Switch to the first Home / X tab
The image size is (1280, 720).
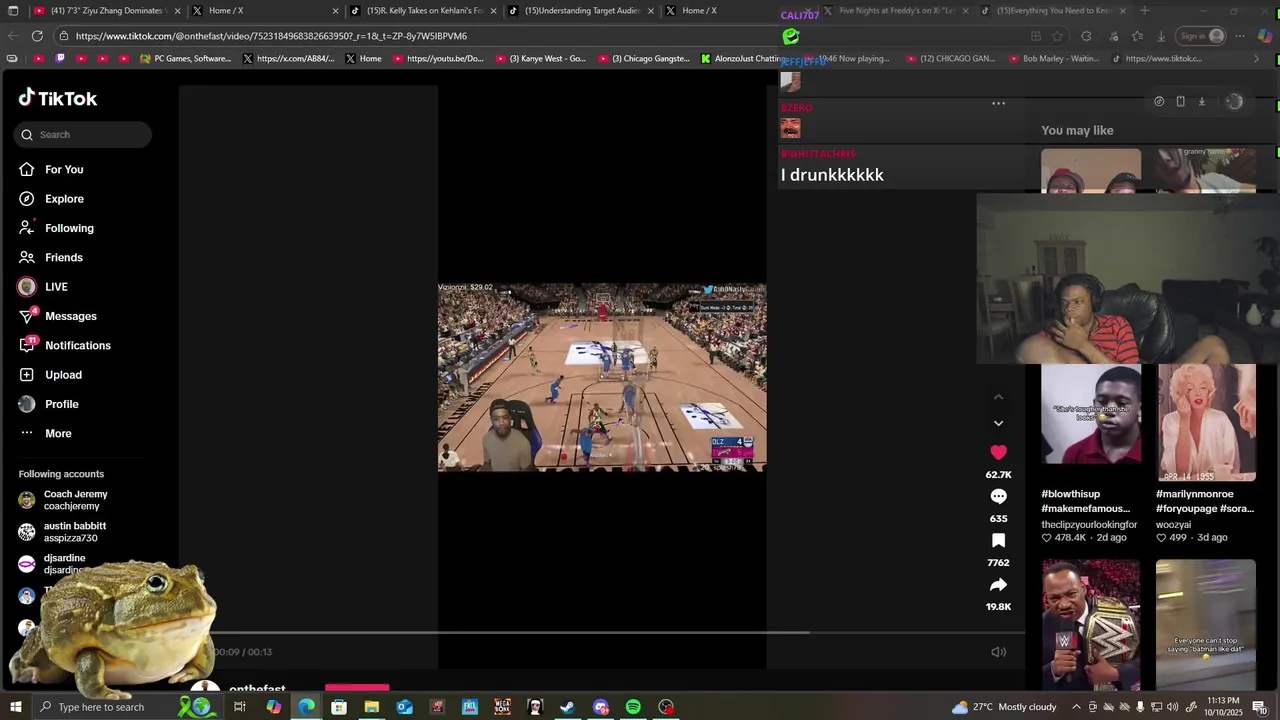pos(265,11)
